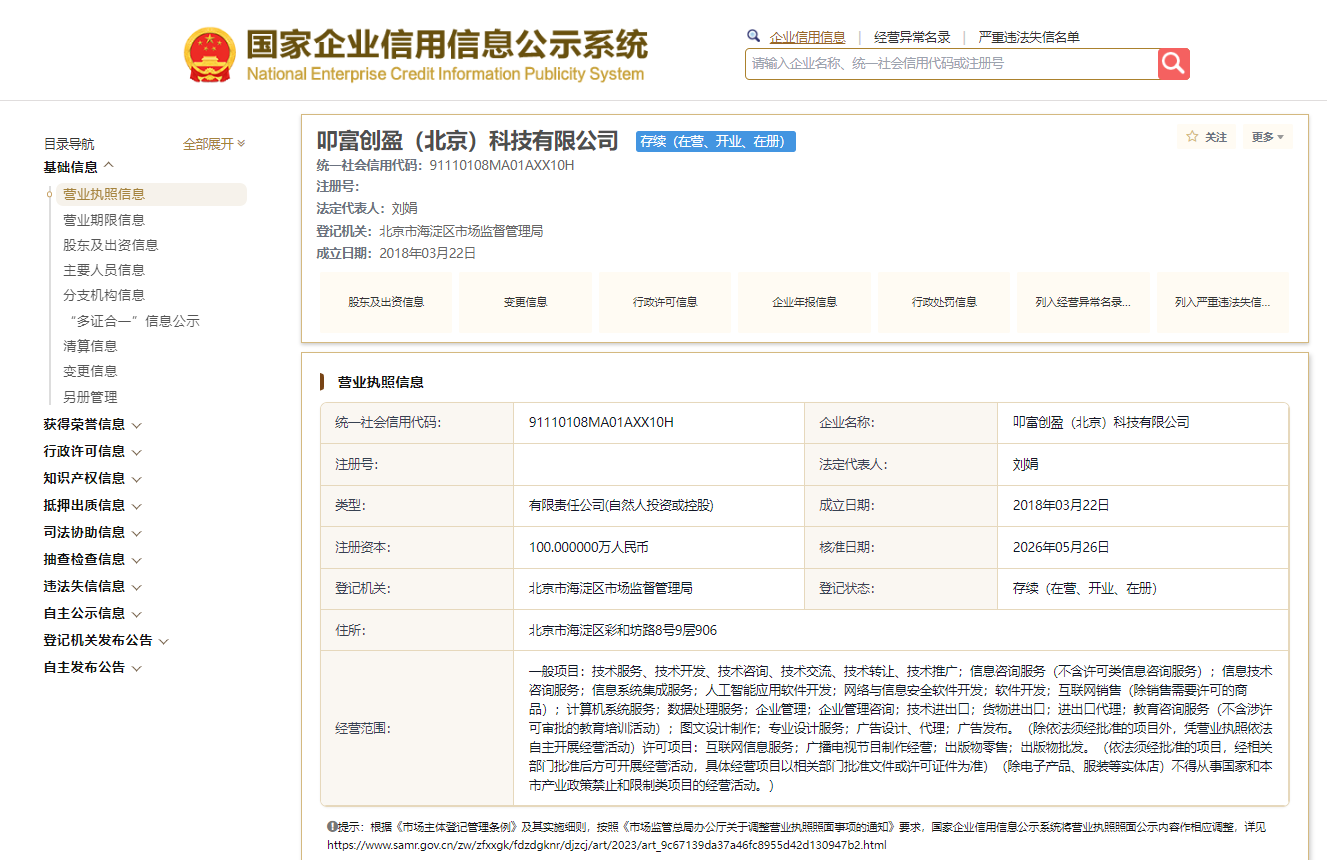1327x860 pixels.
Task: Expand the 行政许可信息 sidebar section
Action: 93,451
